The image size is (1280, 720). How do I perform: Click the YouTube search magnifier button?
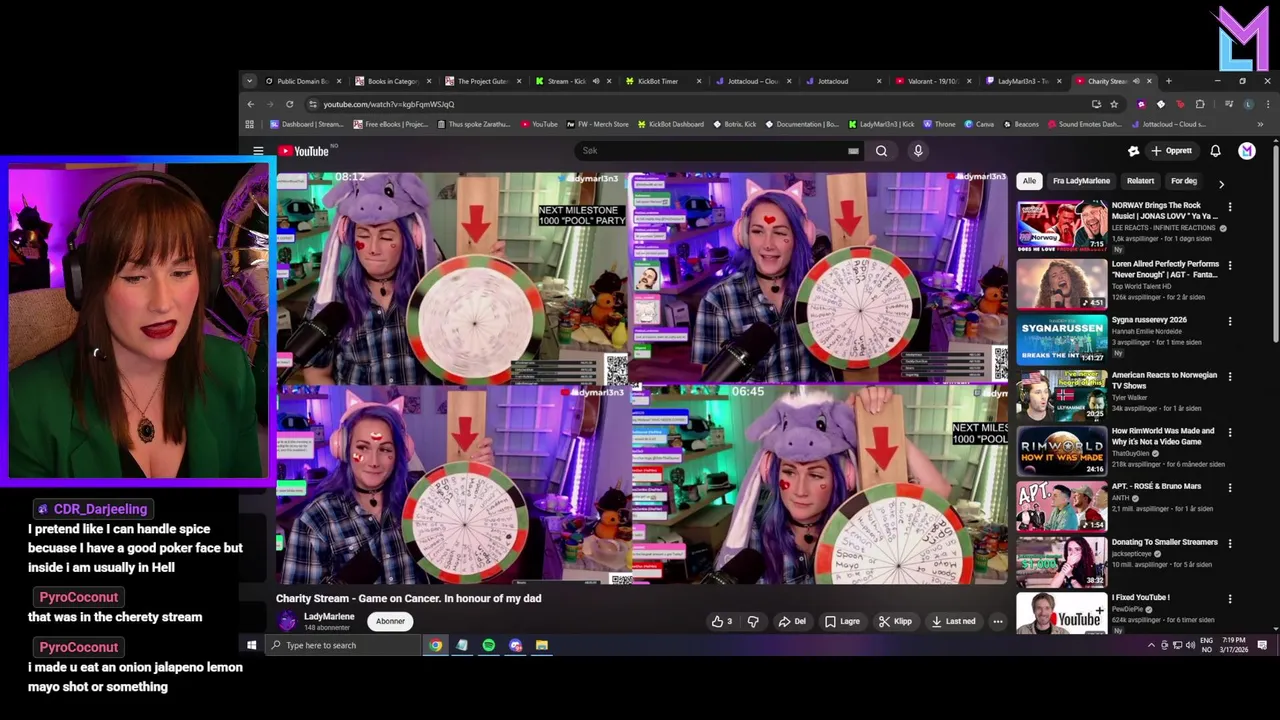point(881,151)
